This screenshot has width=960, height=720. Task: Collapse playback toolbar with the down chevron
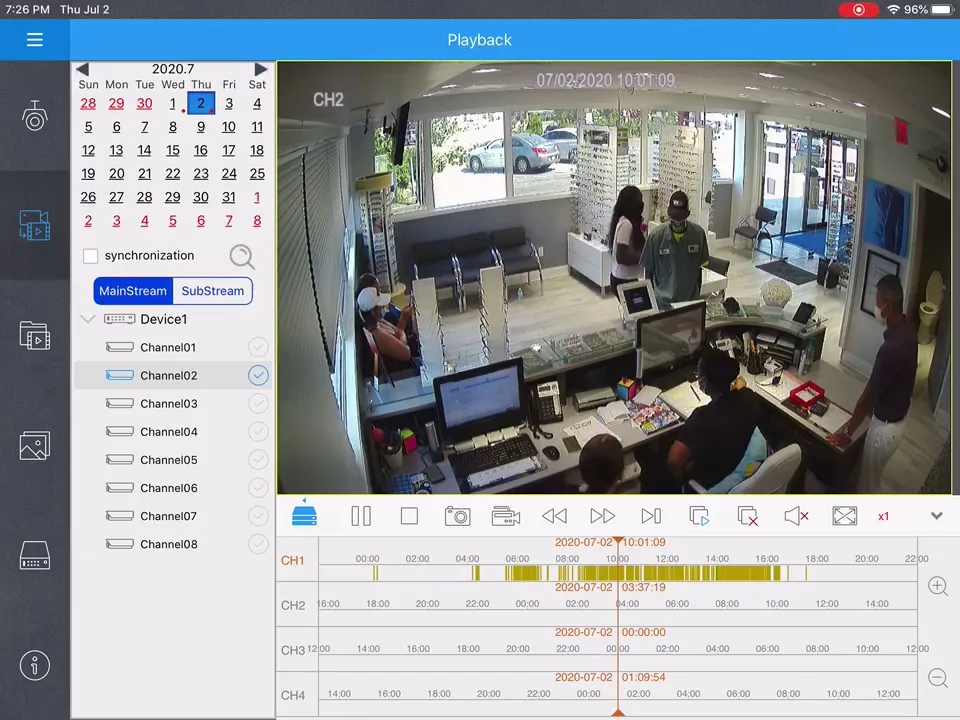click(x=936, y=516)
